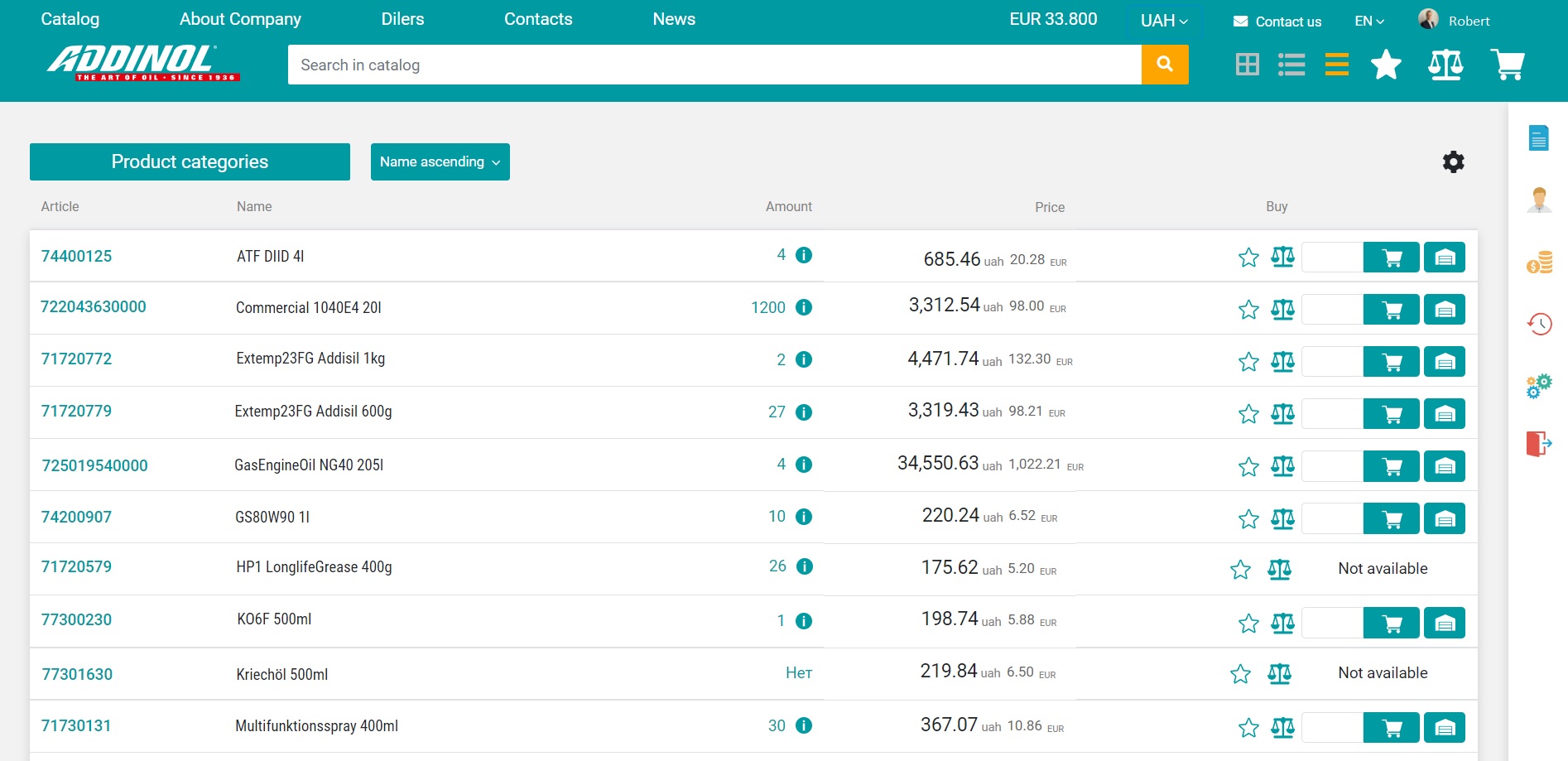The image size is (1568, 761).
Task: Show stock info for Extemp23FG Addisil 600g
Action: pyautogui.click(x=804, y=412)
